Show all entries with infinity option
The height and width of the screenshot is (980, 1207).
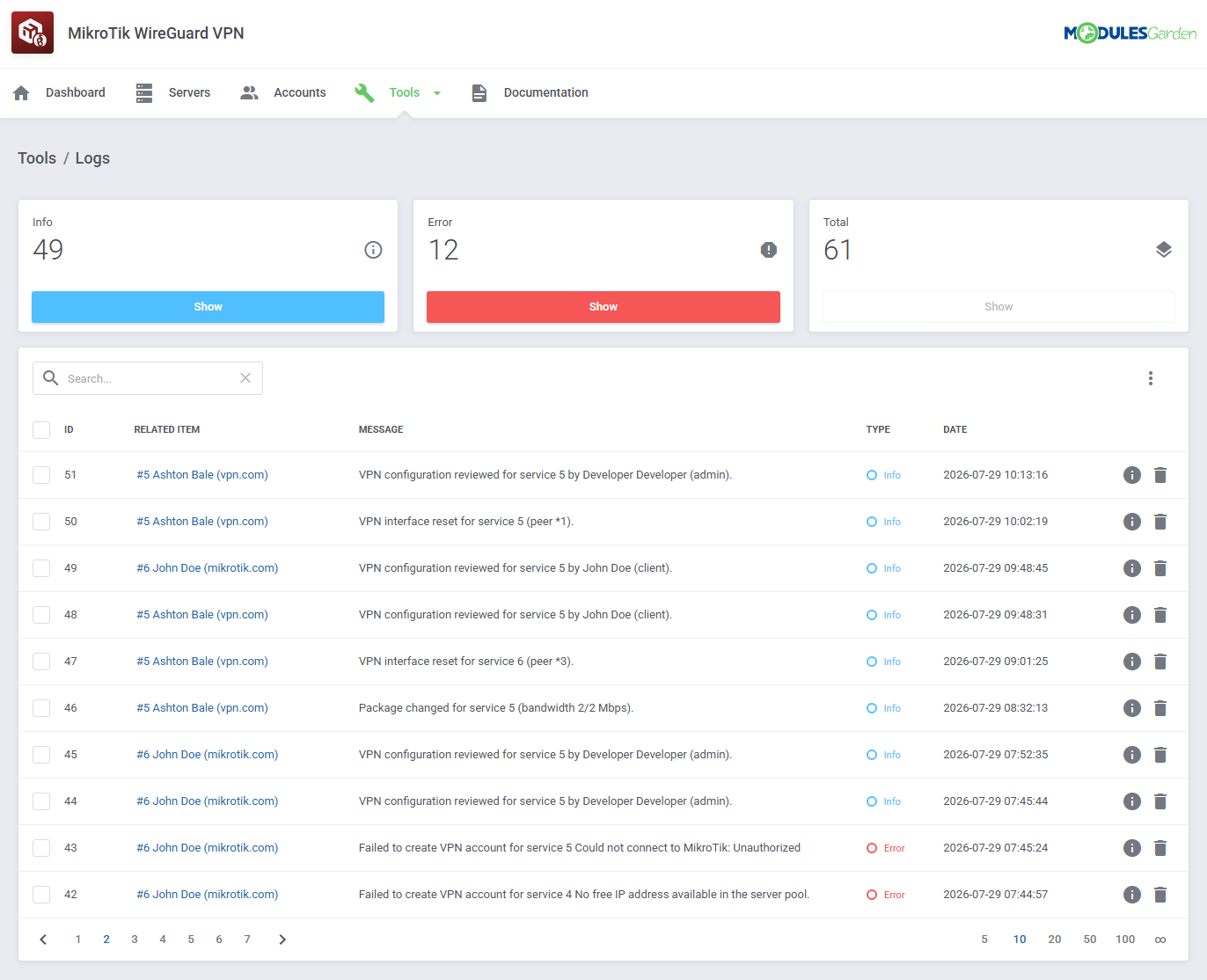1160,940
